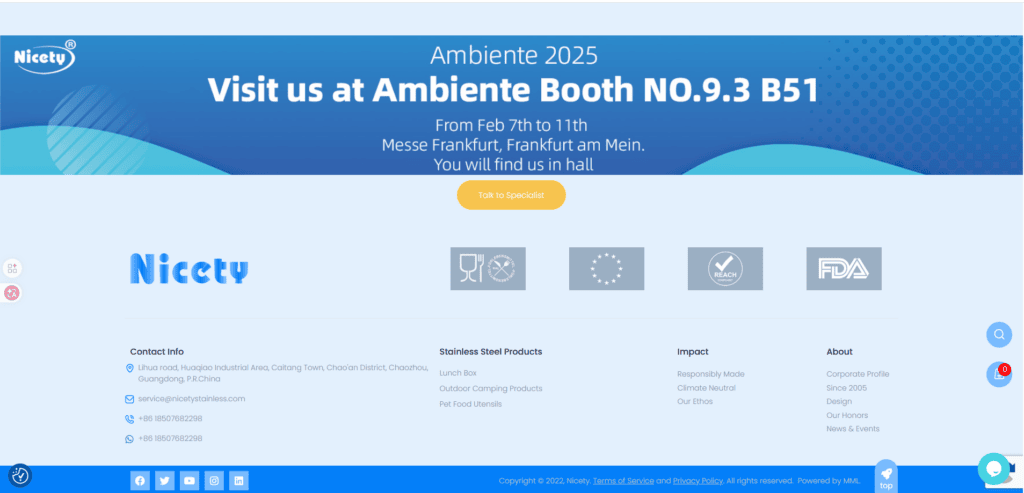Click the Impact heading
Image resolution: width=1024 pixels, height=493 pixels.
(x=693, y=352)
